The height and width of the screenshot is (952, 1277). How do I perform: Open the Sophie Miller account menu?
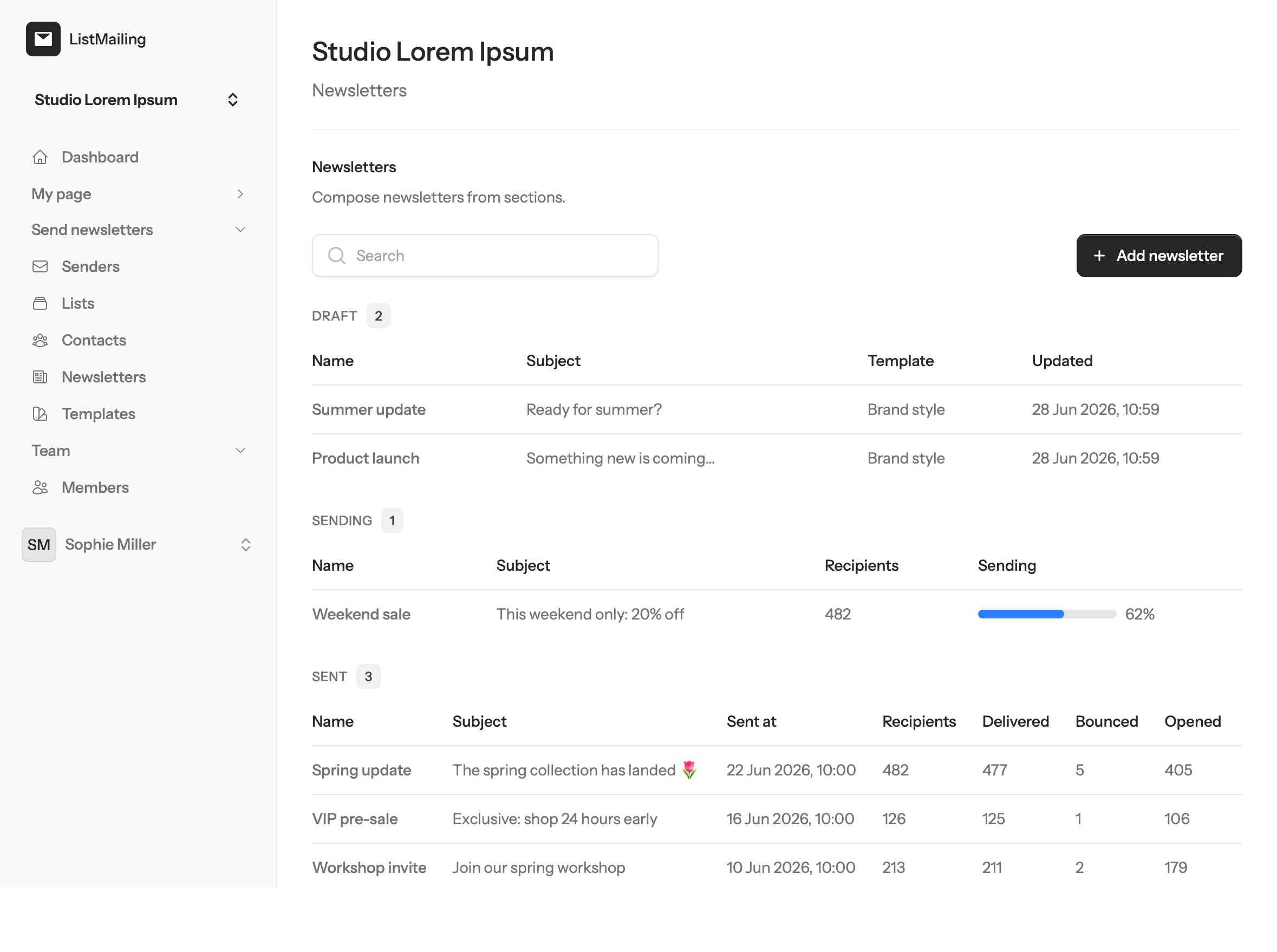[x=137, y=545]
